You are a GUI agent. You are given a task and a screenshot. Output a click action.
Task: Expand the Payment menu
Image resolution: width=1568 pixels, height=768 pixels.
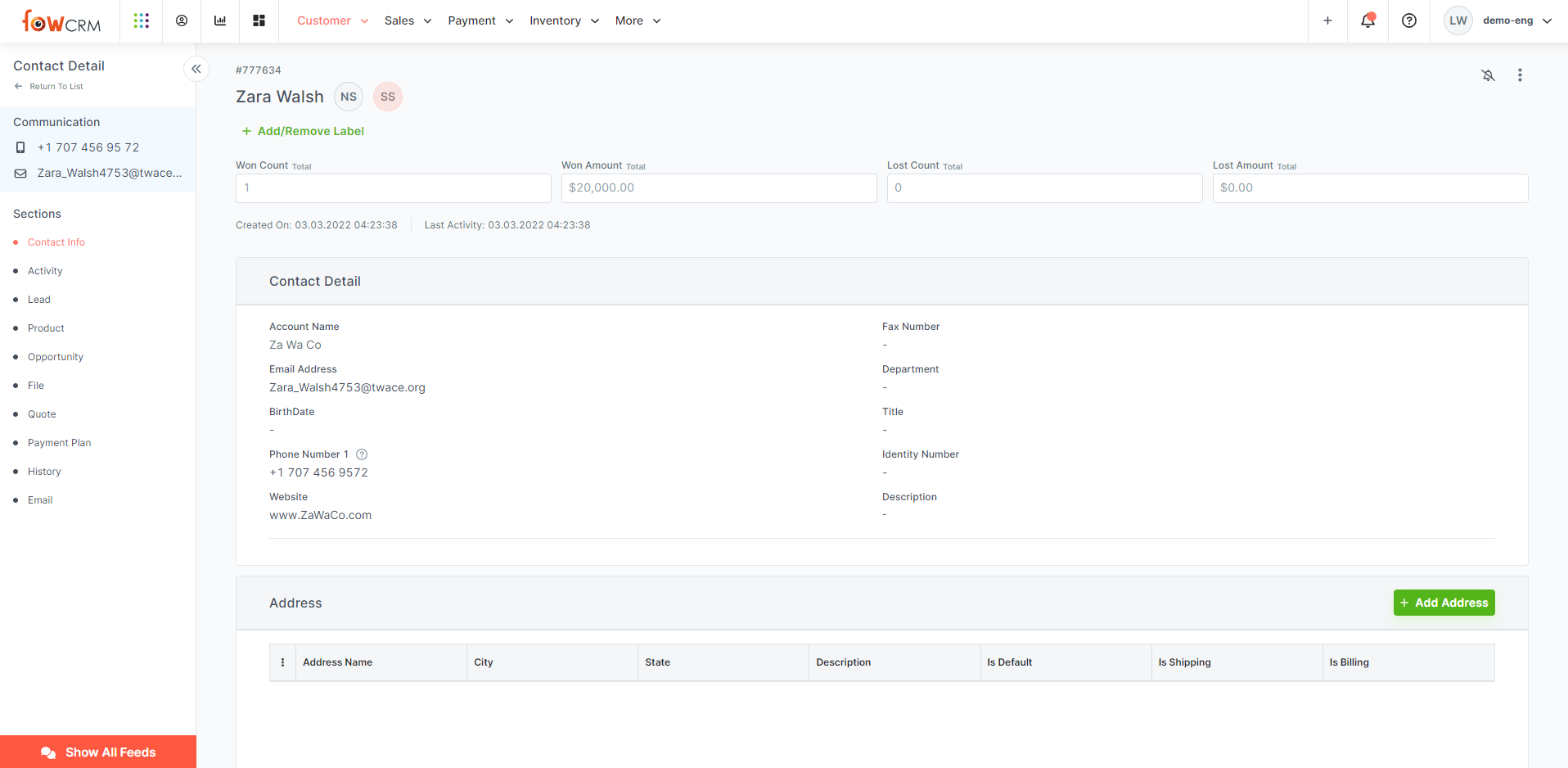pos(480,20)
